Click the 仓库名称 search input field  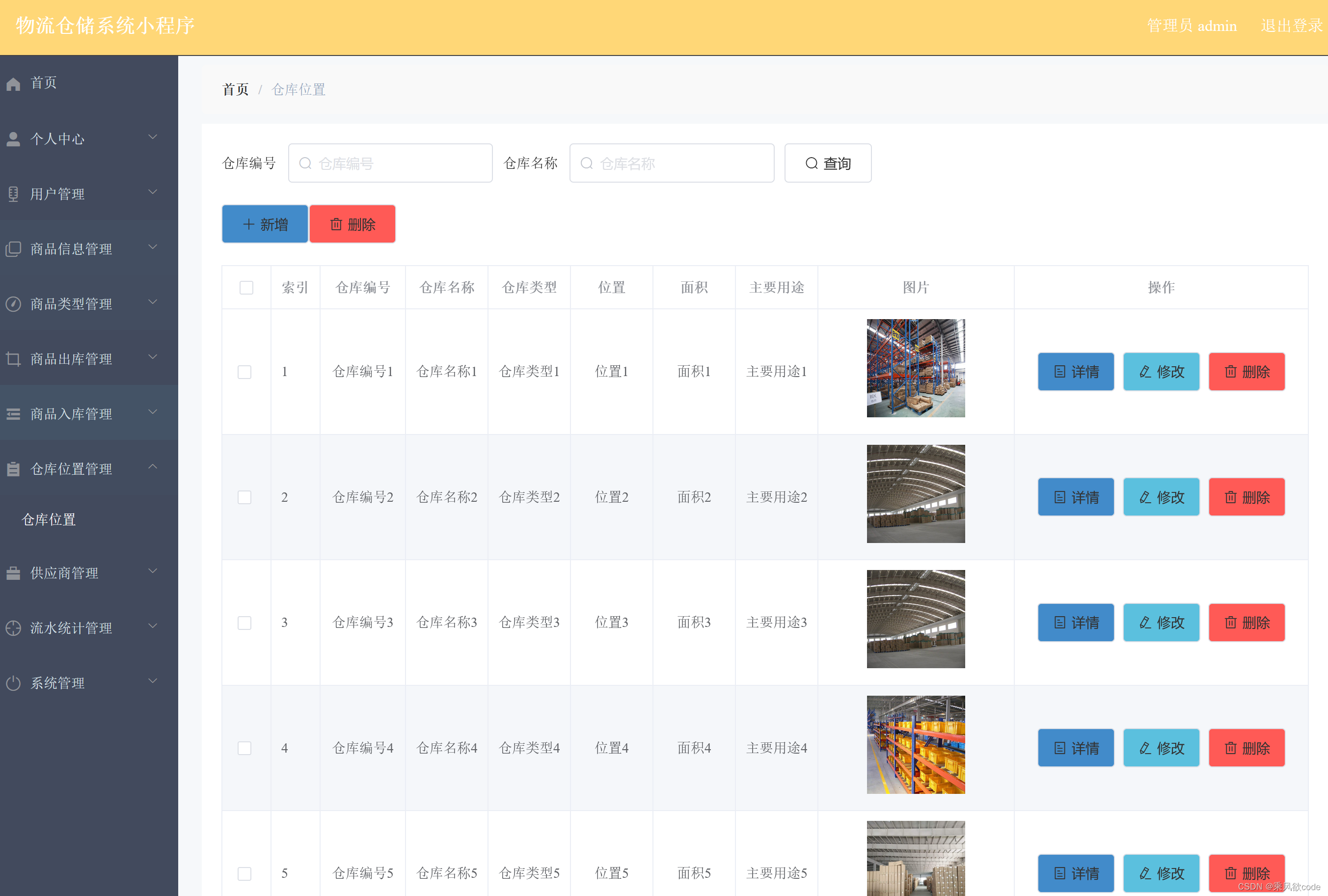tap(672, 163)
